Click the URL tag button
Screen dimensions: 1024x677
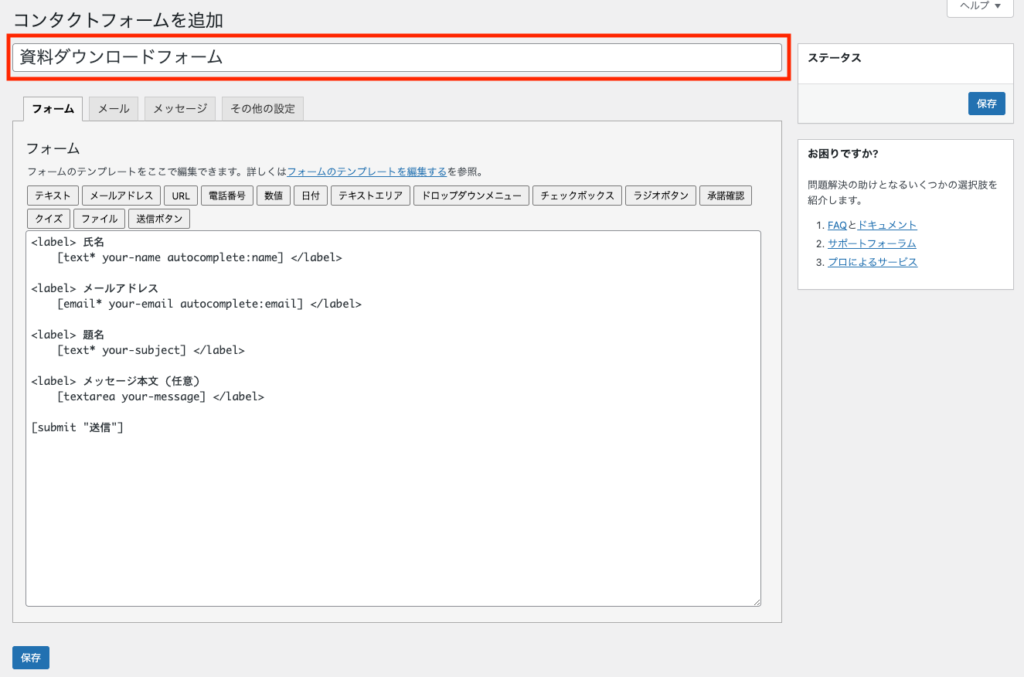pyautogui.click(x=180, y=196)
